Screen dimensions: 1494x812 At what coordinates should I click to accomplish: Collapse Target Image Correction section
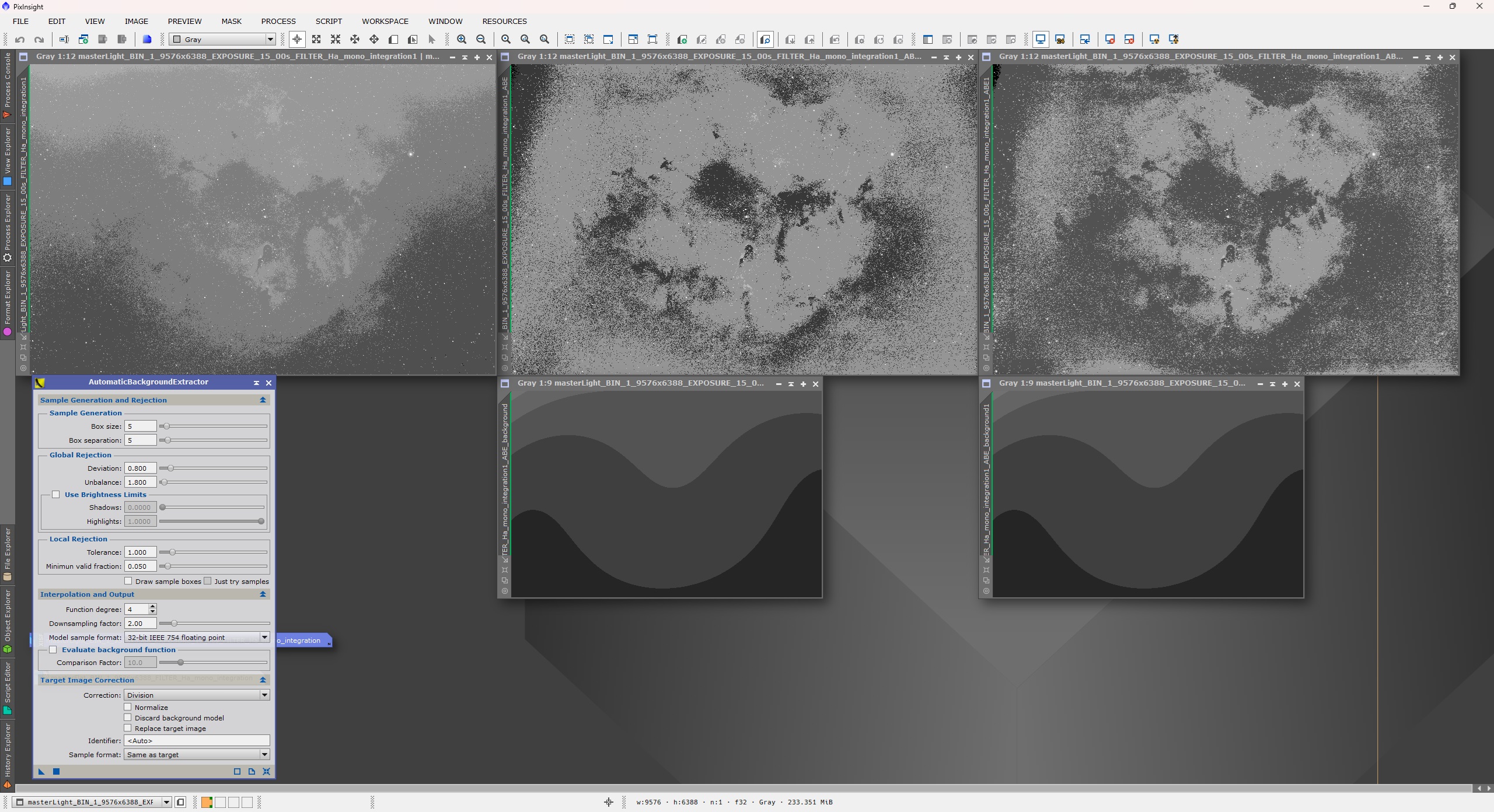(263, 680)
